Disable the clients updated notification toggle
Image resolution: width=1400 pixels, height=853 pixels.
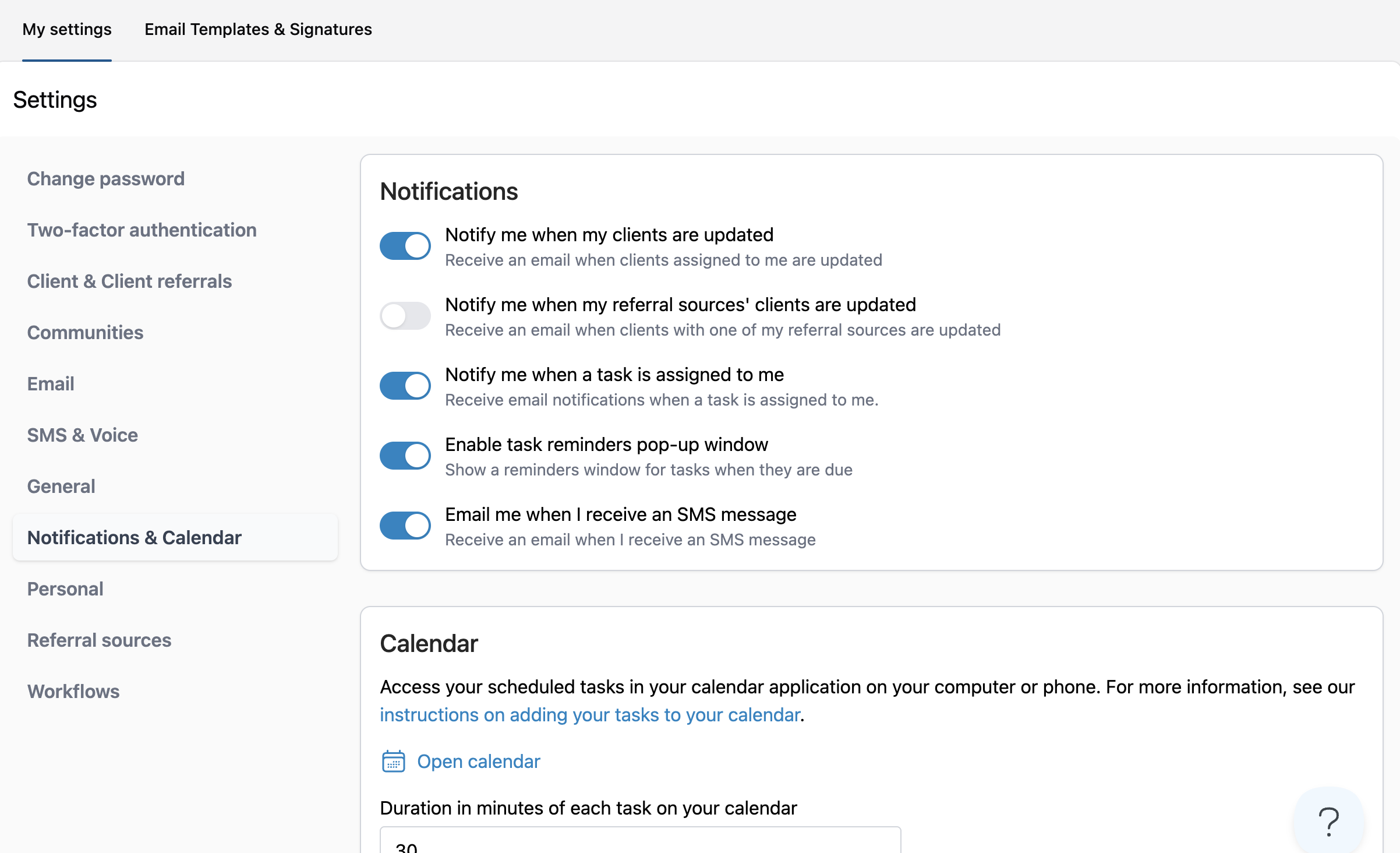[x=405, y=246]
